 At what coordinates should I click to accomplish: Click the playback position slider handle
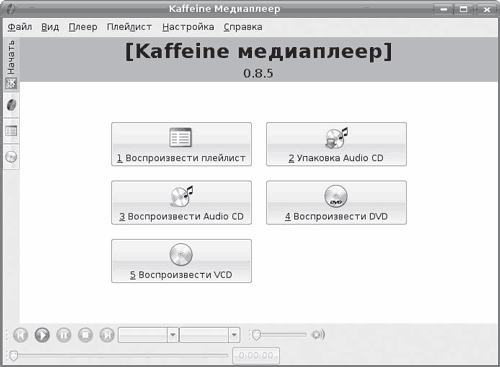13,356
